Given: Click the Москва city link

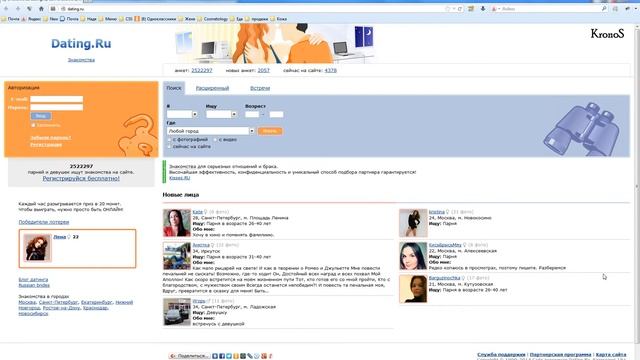Looking at the screenshot, I should [x=27, y=302].
